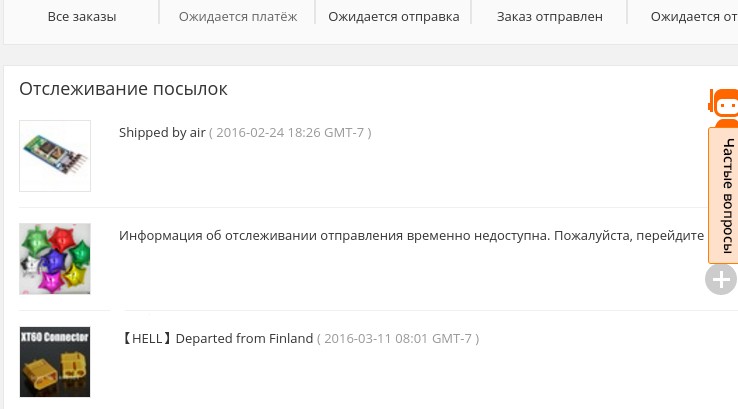Open the colorful star balloons thumbnail
The image size is (738, 409).
pos(55,258)
